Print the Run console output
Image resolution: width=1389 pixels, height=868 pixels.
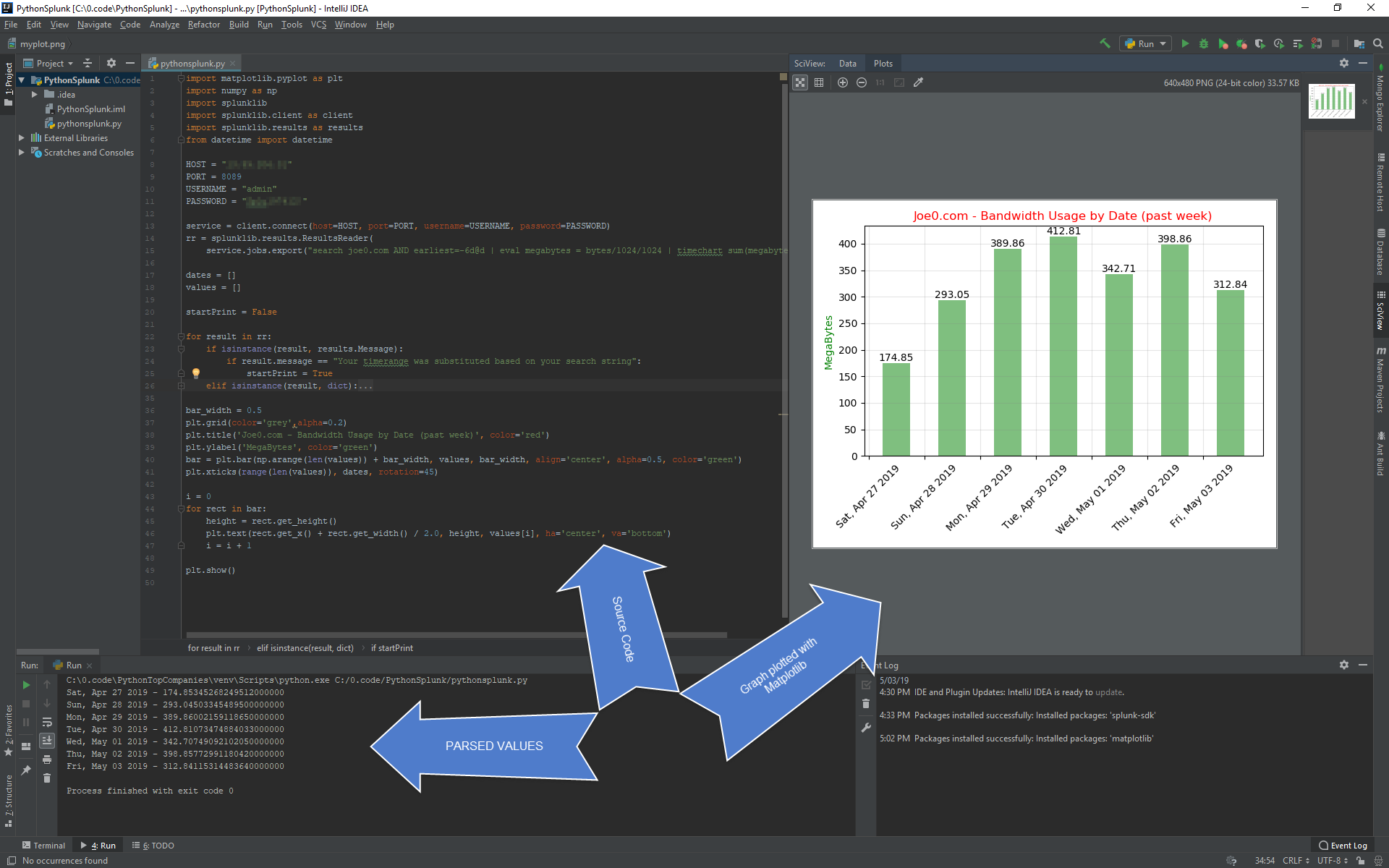[47, 759]
